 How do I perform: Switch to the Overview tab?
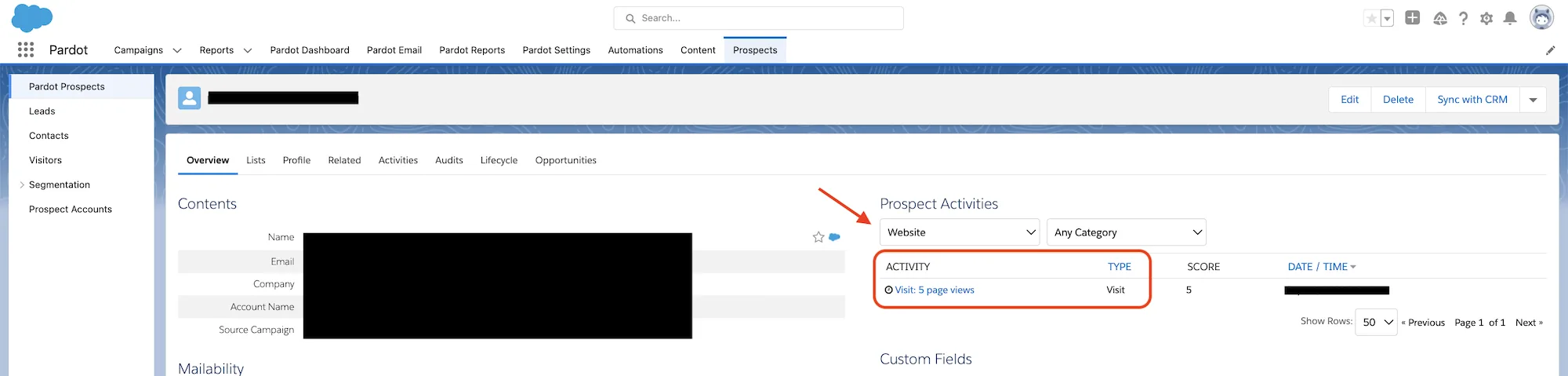208,160
